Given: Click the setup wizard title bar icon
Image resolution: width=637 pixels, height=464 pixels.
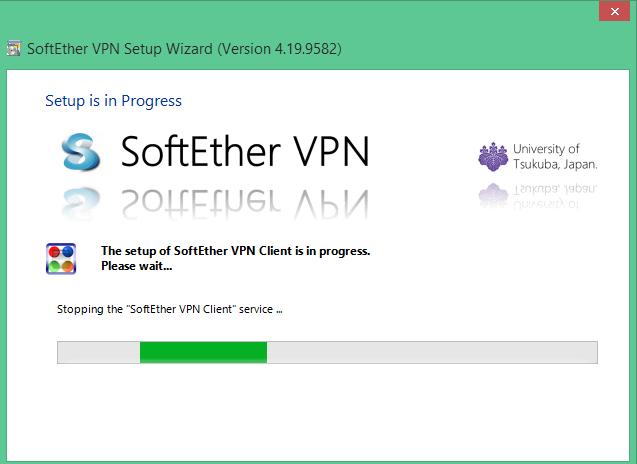Looking at the screenshot, I should point(14,48).
